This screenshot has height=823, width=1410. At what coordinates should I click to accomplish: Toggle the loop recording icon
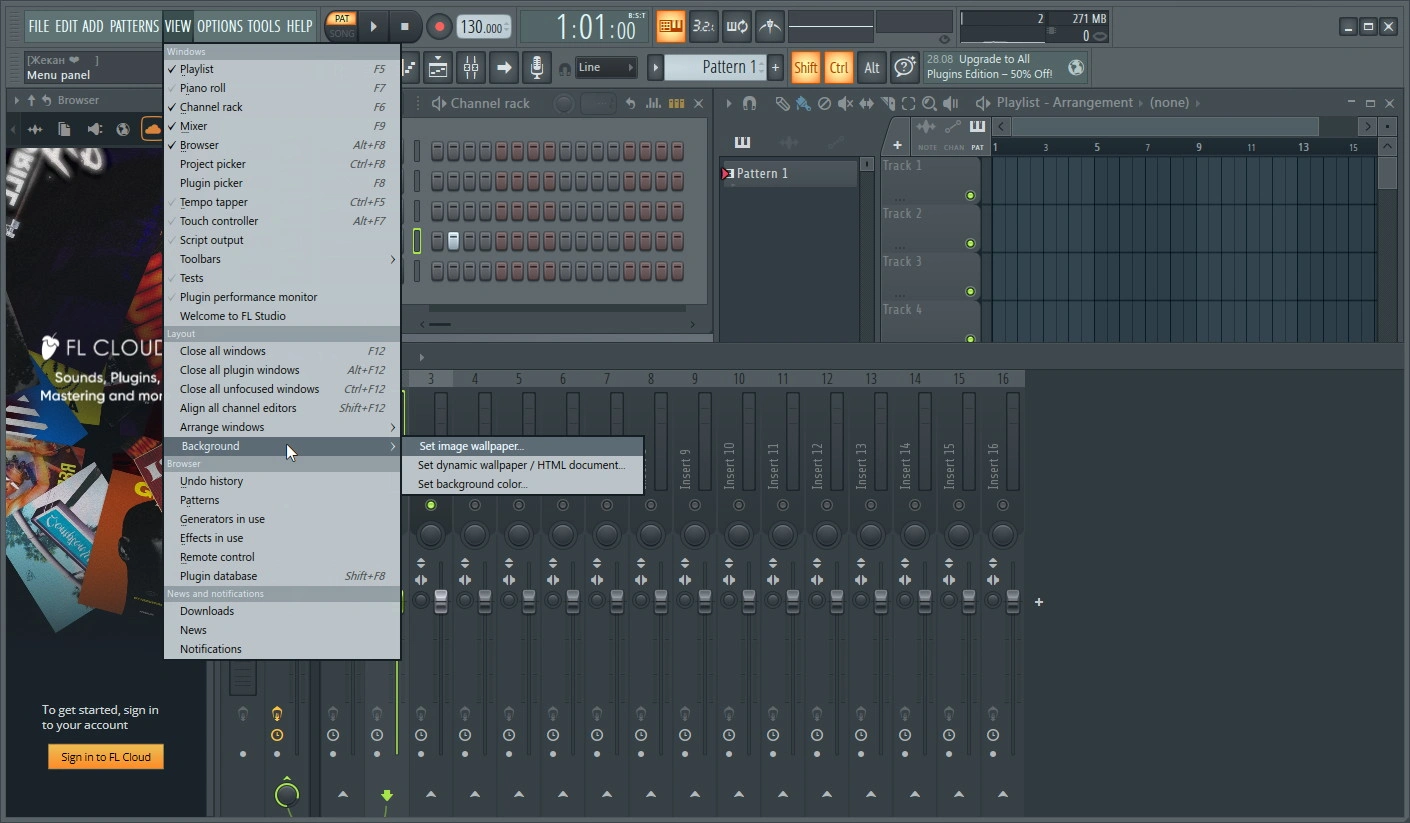click(737, 27)
